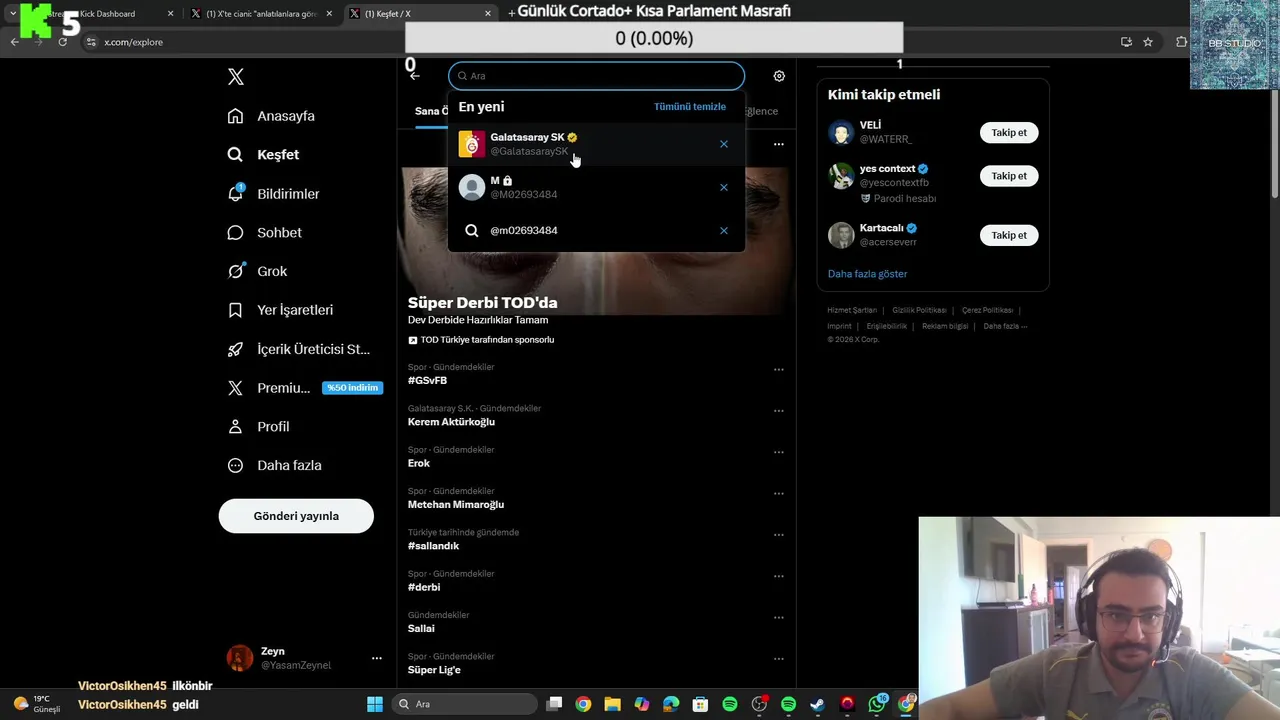The height and width of the screenshot is (720, 1280).
Task: Click Daha fazla göster link
Action: coord(868,274)
